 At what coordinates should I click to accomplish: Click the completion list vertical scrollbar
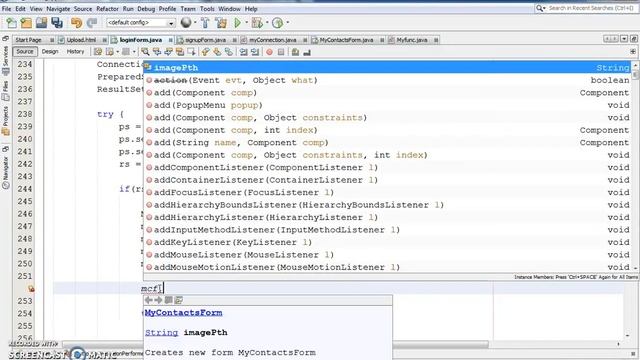(x=635, y=167)
